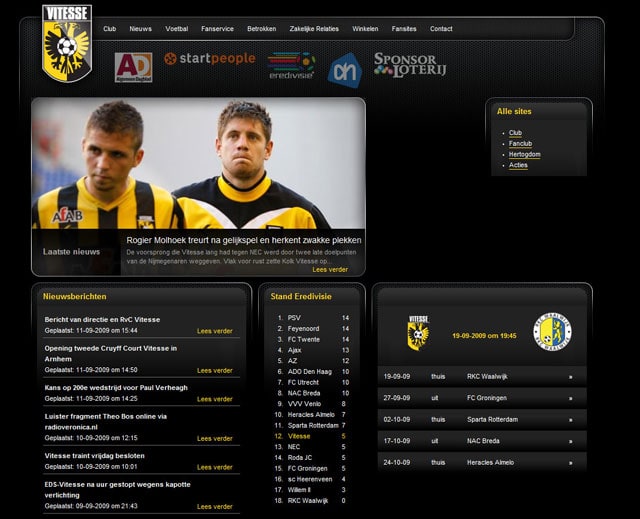Open the Club menu item
The image size is (640, 519).
pyautogui.click(x=109, y=29)
